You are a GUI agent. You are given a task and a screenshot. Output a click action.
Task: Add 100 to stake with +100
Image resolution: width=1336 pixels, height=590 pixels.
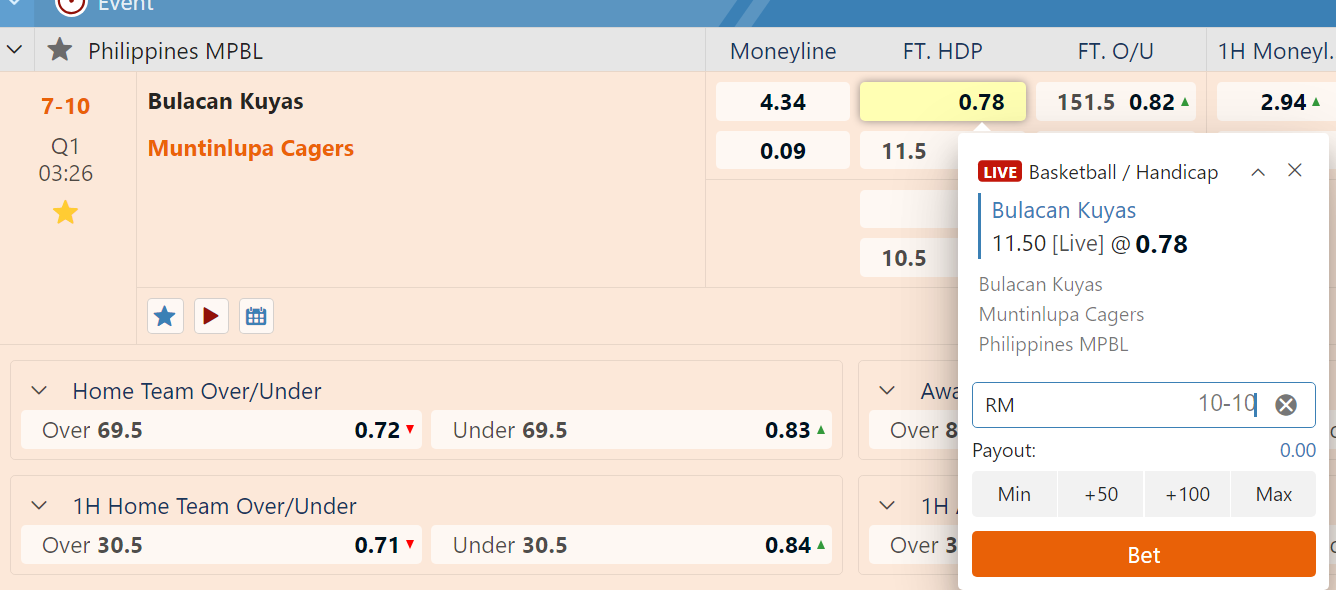[1187, 494]
